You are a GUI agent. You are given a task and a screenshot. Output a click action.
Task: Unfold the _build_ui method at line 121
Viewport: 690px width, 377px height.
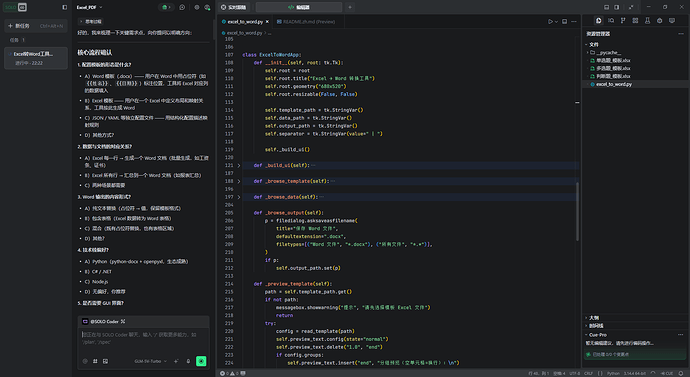click(239, 165)
